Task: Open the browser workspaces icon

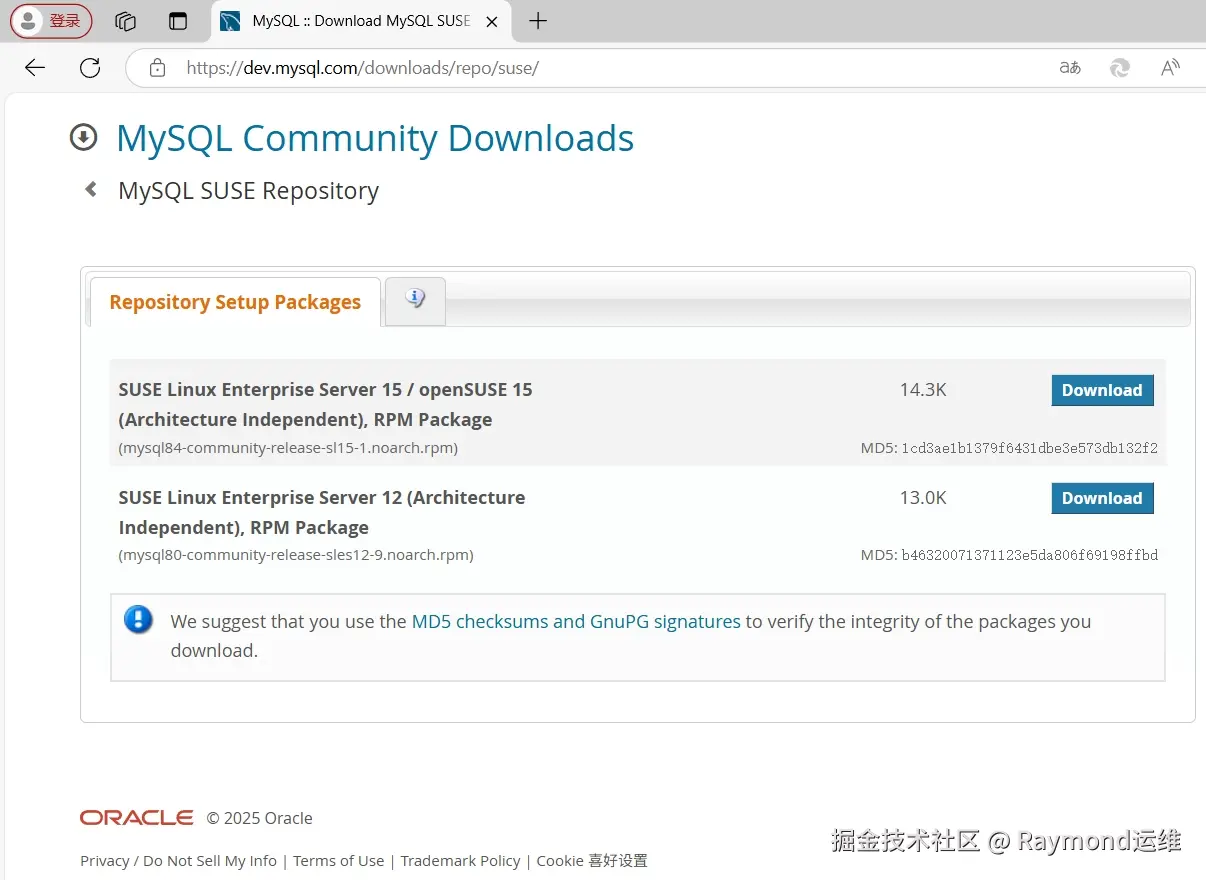Action: [125, 21]
